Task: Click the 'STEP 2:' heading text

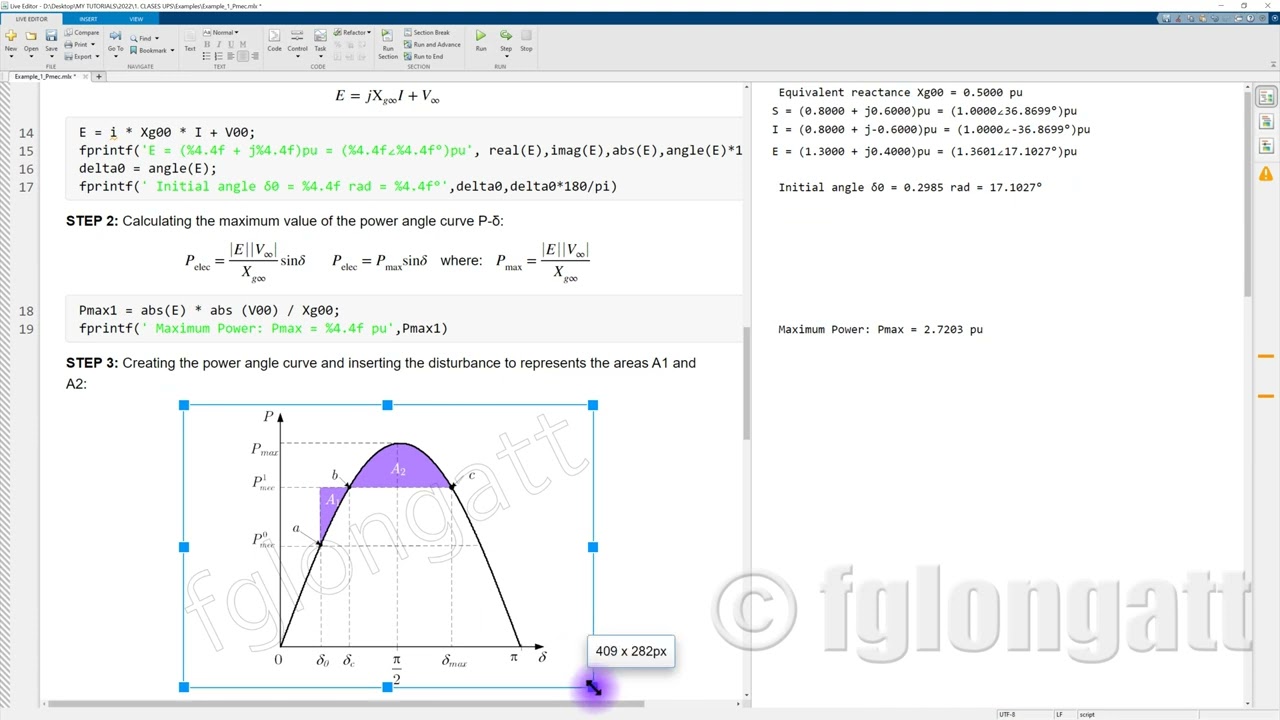Action: [92, 221]
